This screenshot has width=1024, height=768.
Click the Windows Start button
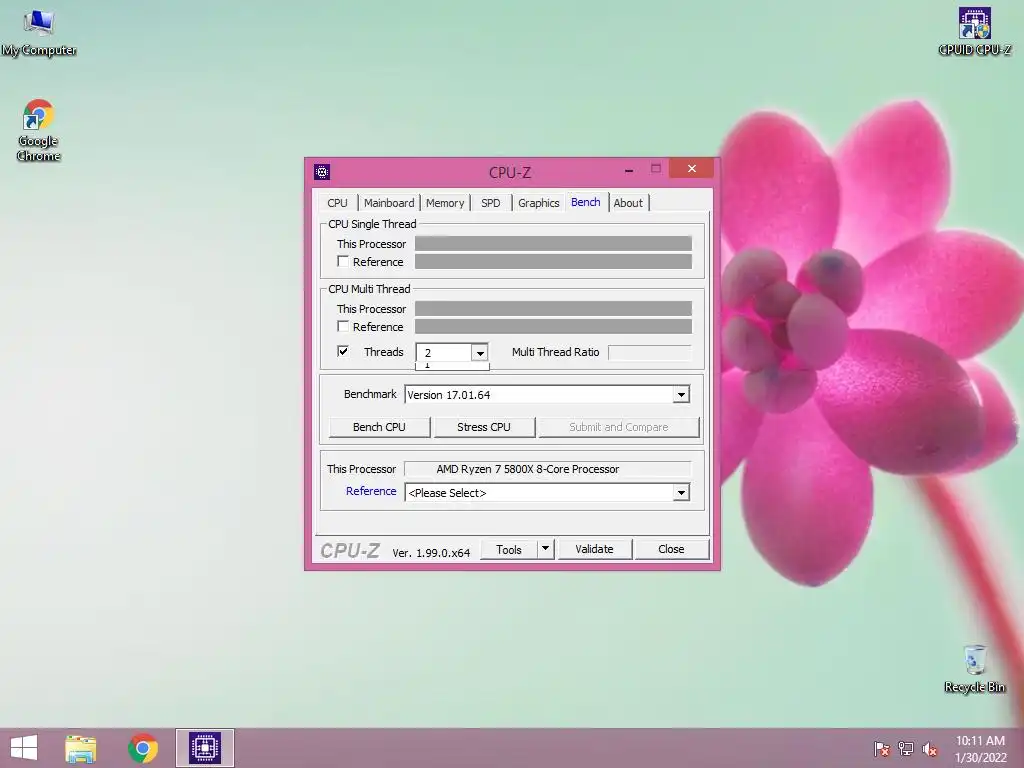pyautogui.click(x=24, y=748)
